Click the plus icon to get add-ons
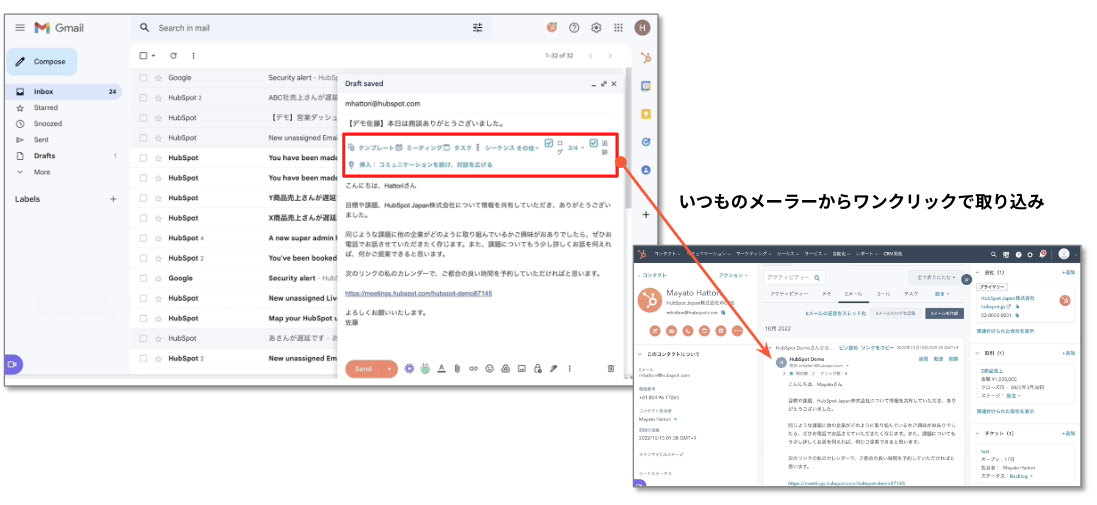Screen dimensions: 1097x505 click(646, 215)
